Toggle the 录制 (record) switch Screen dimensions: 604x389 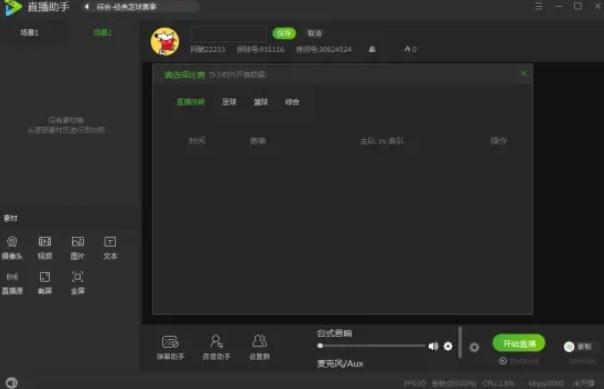pyautogui.click(x=569, y=347)
